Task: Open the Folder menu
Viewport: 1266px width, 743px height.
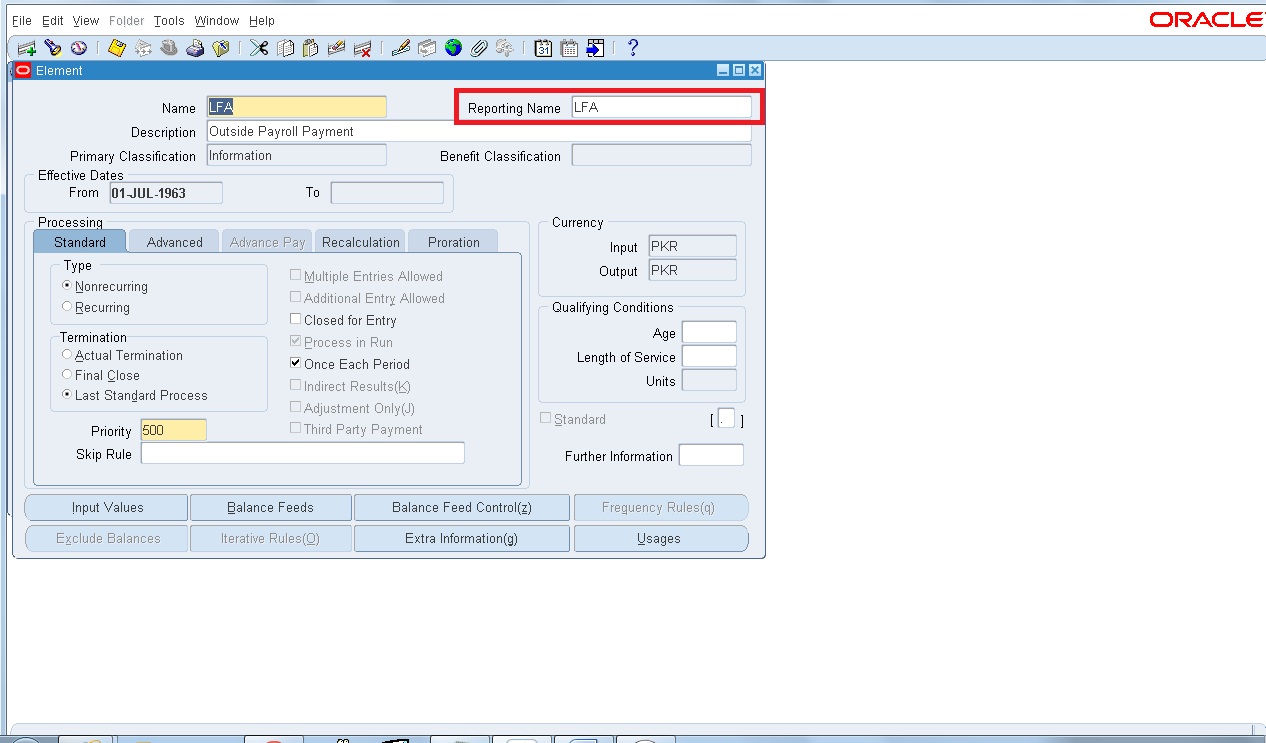Action: [x=127, y=20]
